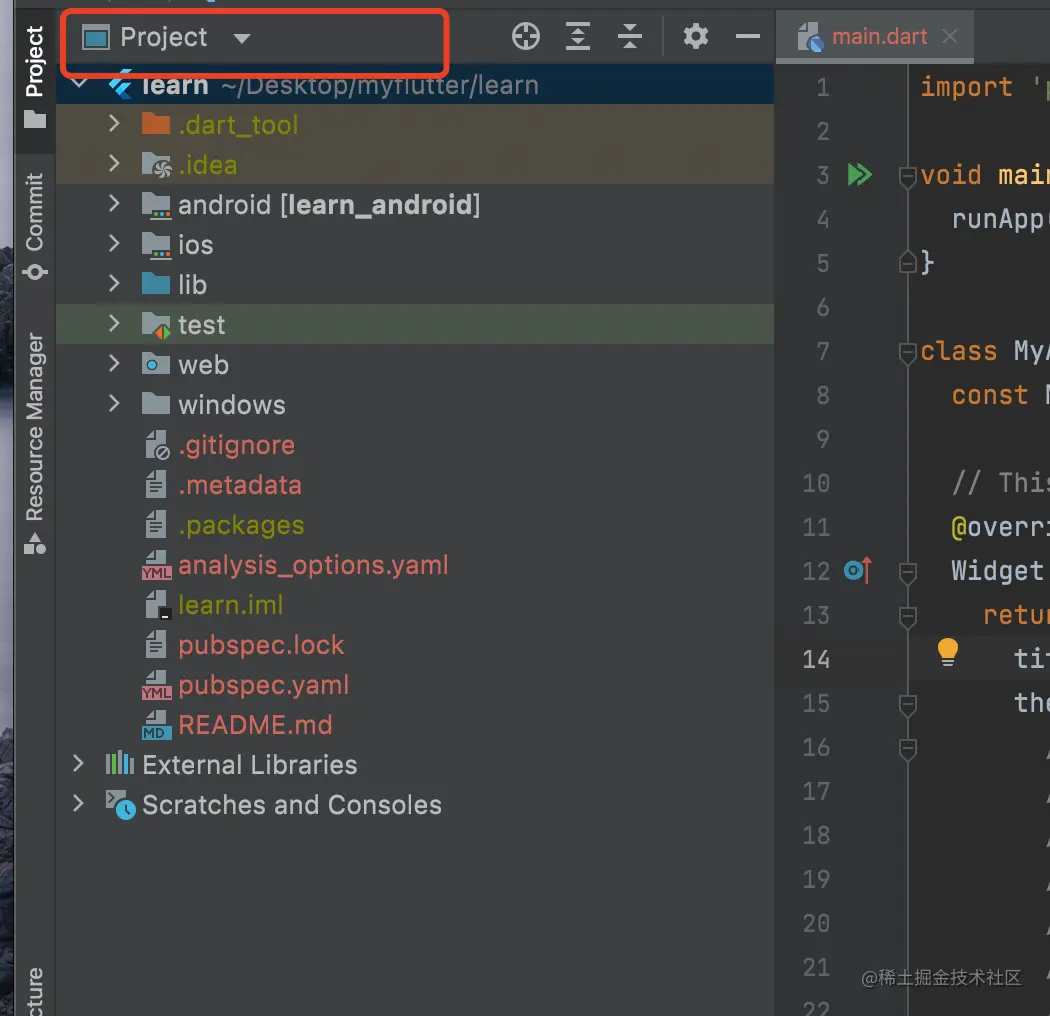Expand the lib folder
Image resolution: width=1050 pixels, height=1016 pixels.
click(x=114, y=284)
